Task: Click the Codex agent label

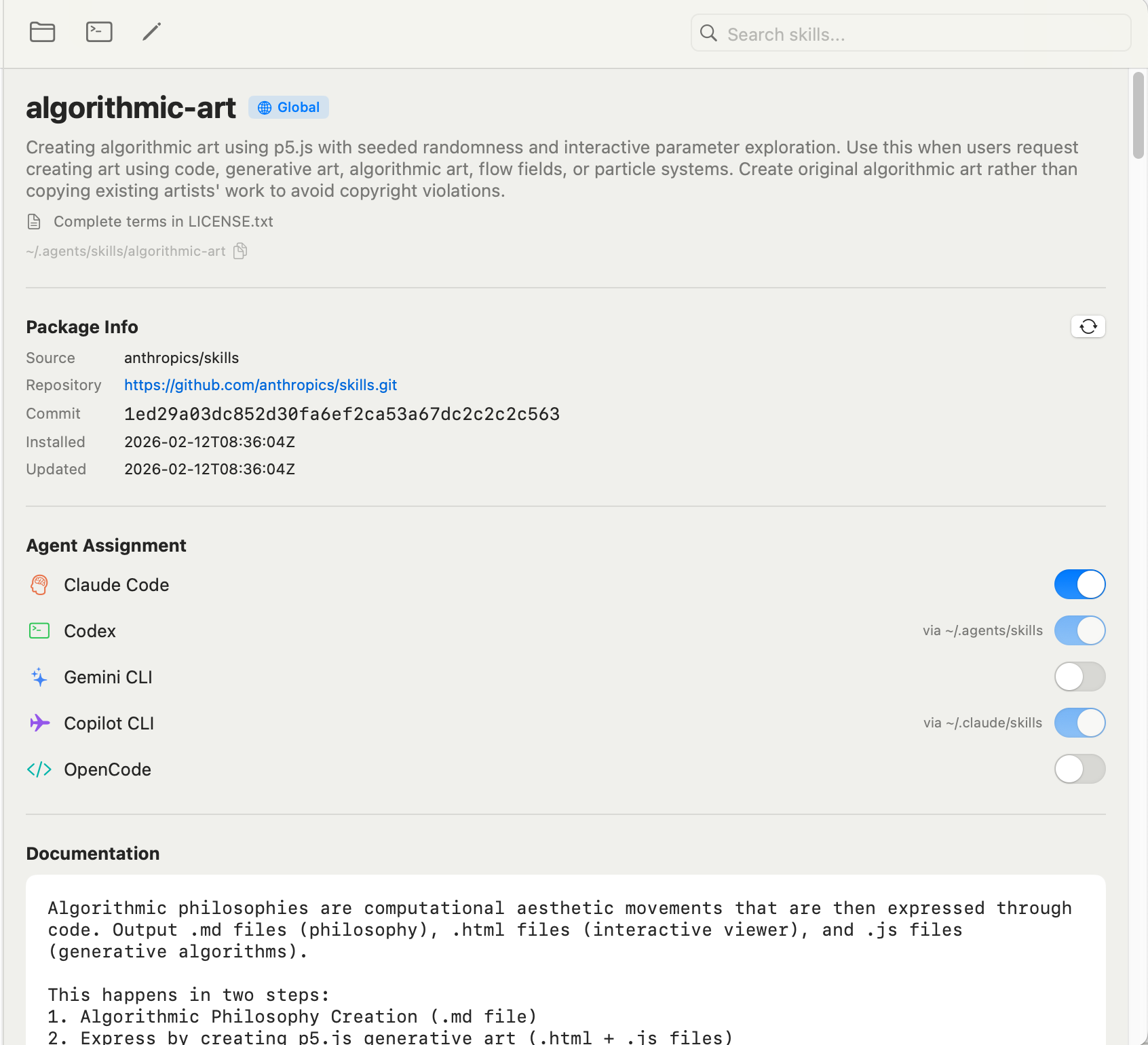Action: (x=90, y=631)
